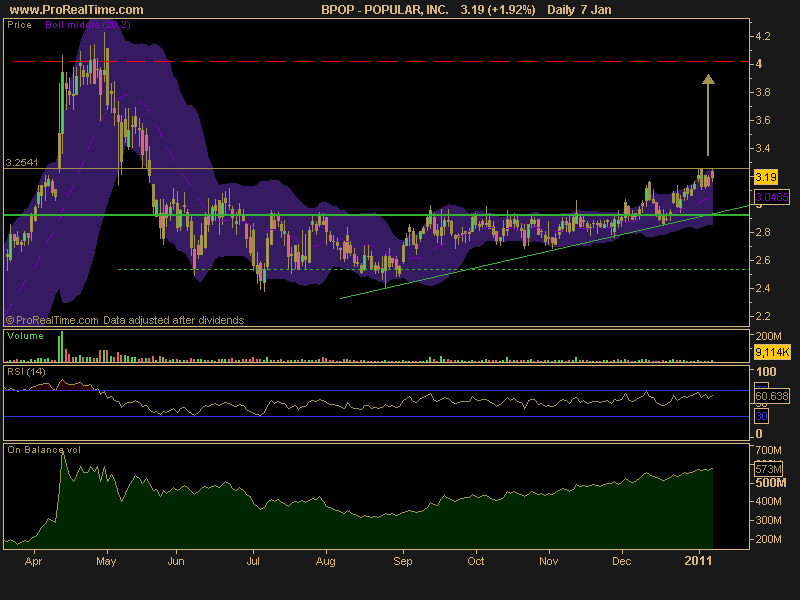Image resolution: width=800 pixels, height=600 pixels.
Task: Click the May label on time axis
Action: tap(106, 561)
